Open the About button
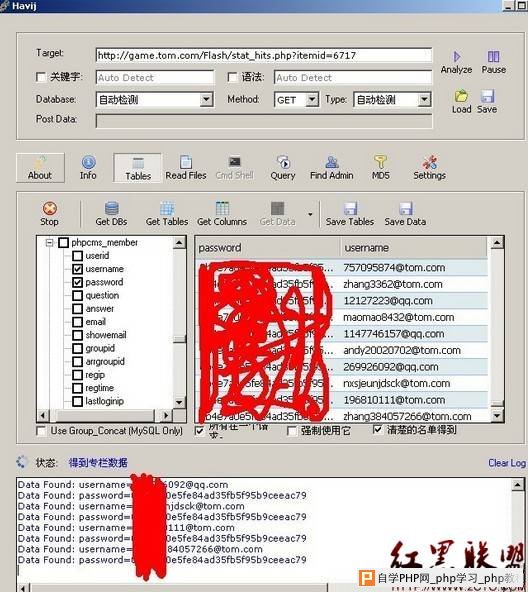Image resolution: width=528 pixels, height=592 pixels. pos(40,168)
